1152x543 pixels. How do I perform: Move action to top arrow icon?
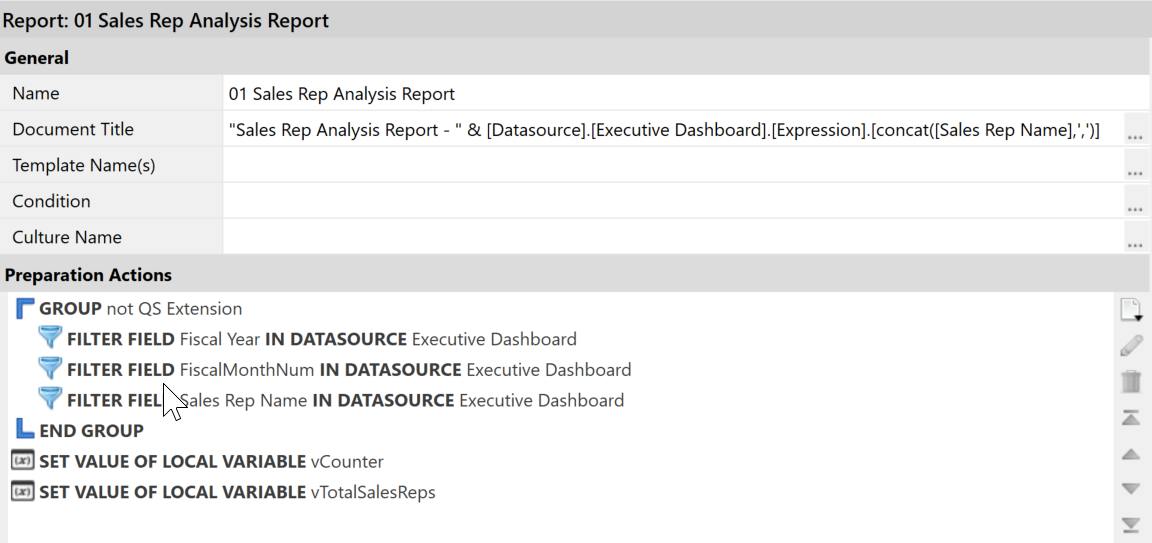1131,418
